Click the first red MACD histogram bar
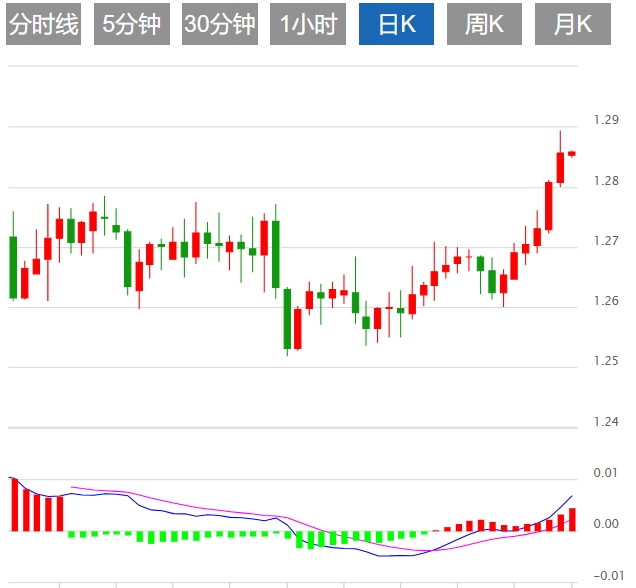636x588 pixels. [x=15, y=505]
